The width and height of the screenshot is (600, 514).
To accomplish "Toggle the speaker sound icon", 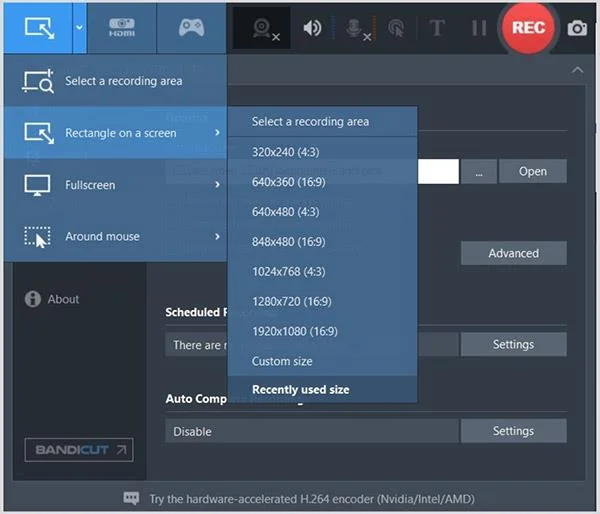I will (312, 28).
